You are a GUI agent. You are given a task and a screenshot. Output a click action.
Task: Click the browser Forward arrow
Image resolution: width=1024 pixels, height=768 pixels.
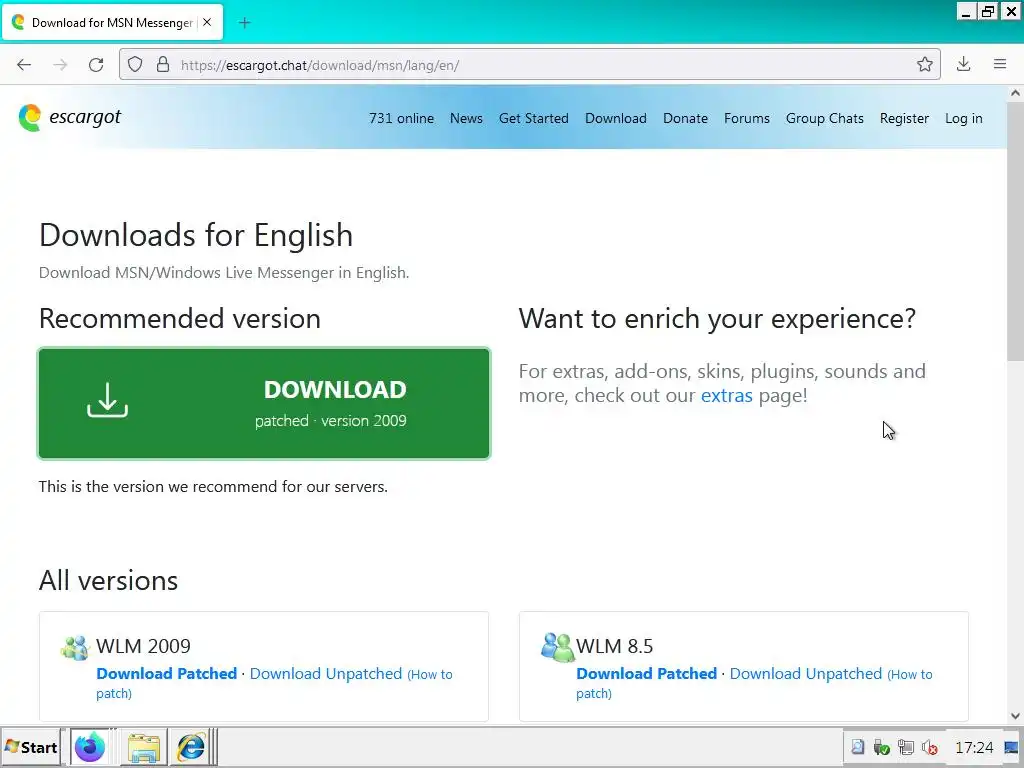coord(60,65)
